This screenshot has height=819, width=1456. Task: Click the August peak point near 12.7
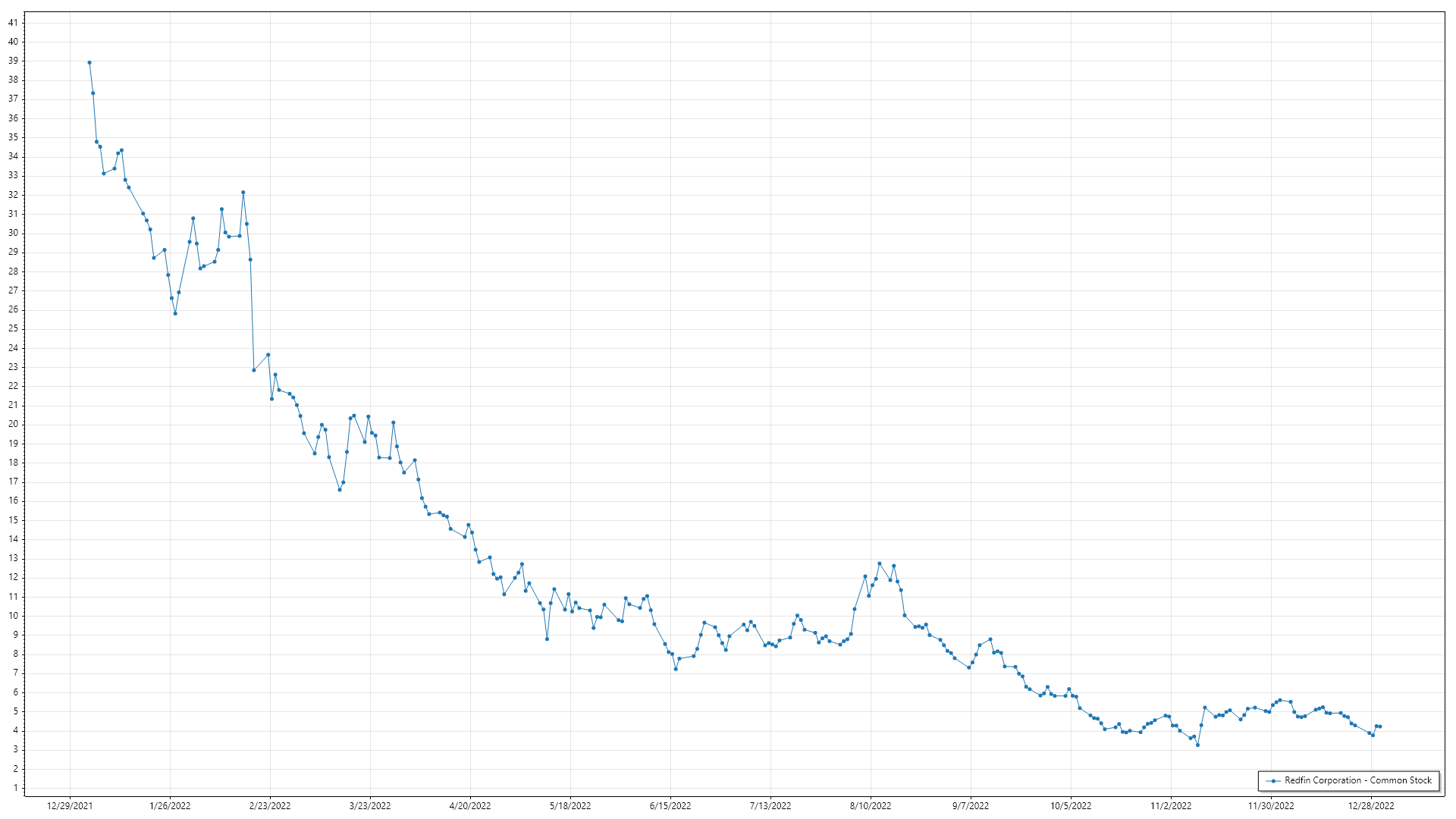pos(879,563)
